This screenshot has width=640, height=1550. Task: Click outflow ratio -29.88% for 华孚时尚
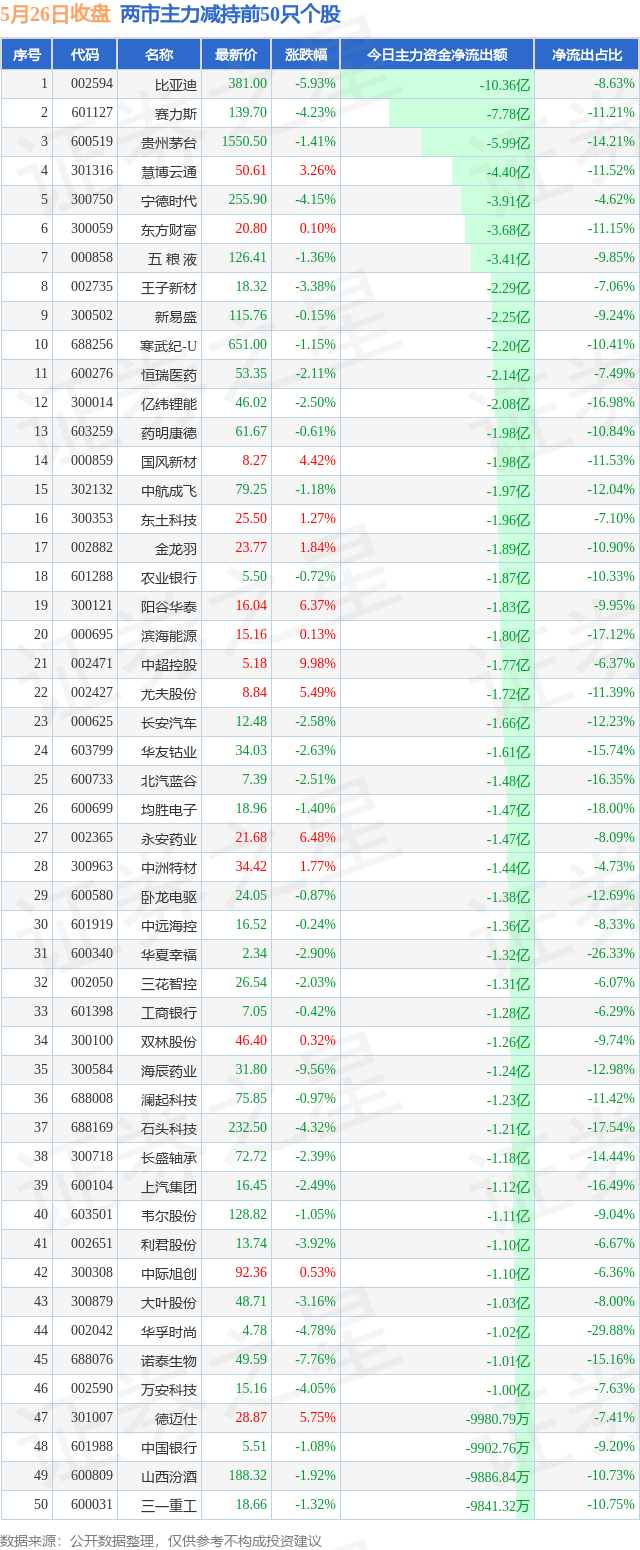coord(611,1331)
